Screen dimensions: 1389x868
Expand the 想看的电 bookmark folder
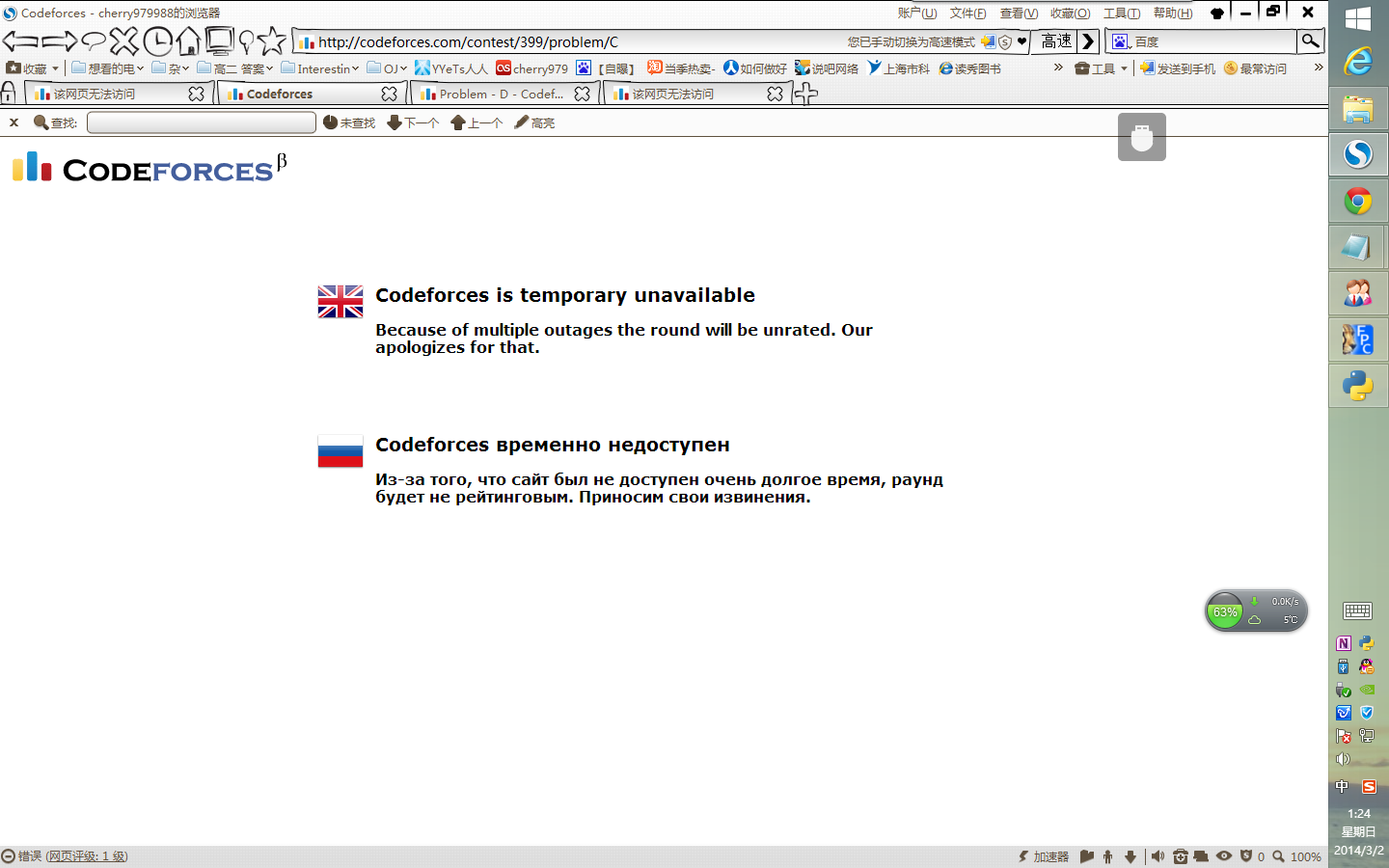point(107,68)
